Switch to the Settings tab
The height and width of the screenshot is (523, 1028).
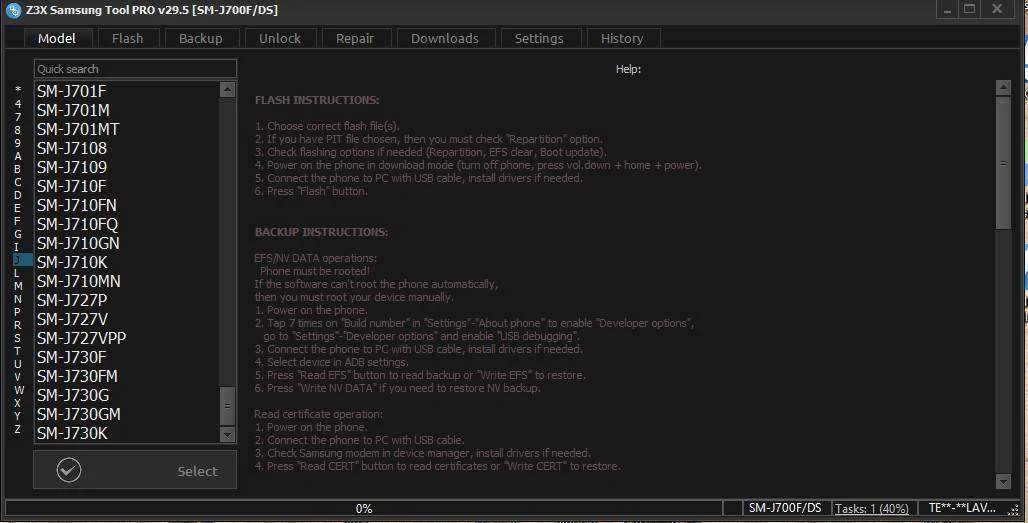pos(539,39)
